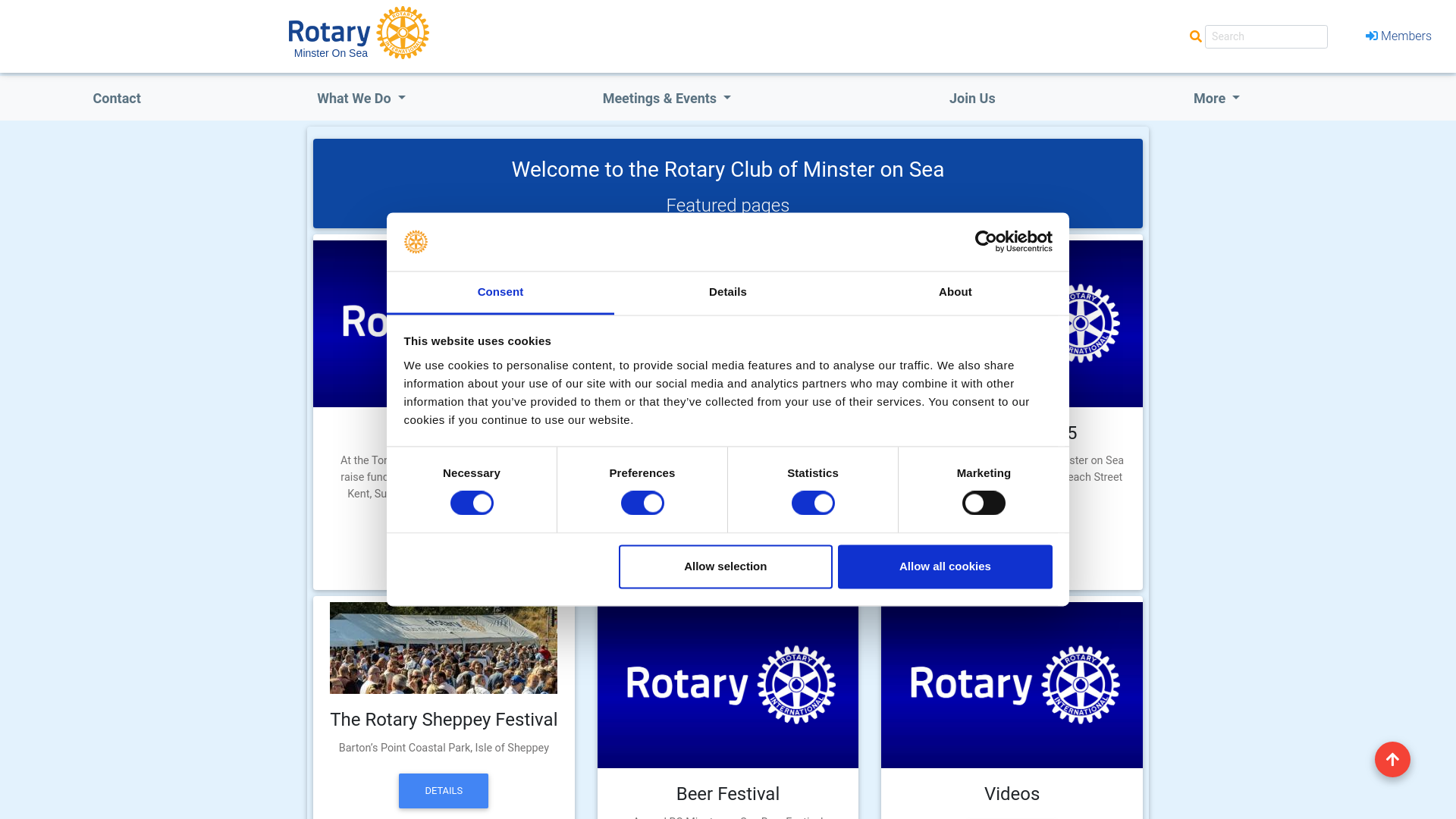Expand the More navigation dropdown

click(x=1216, y=99)
